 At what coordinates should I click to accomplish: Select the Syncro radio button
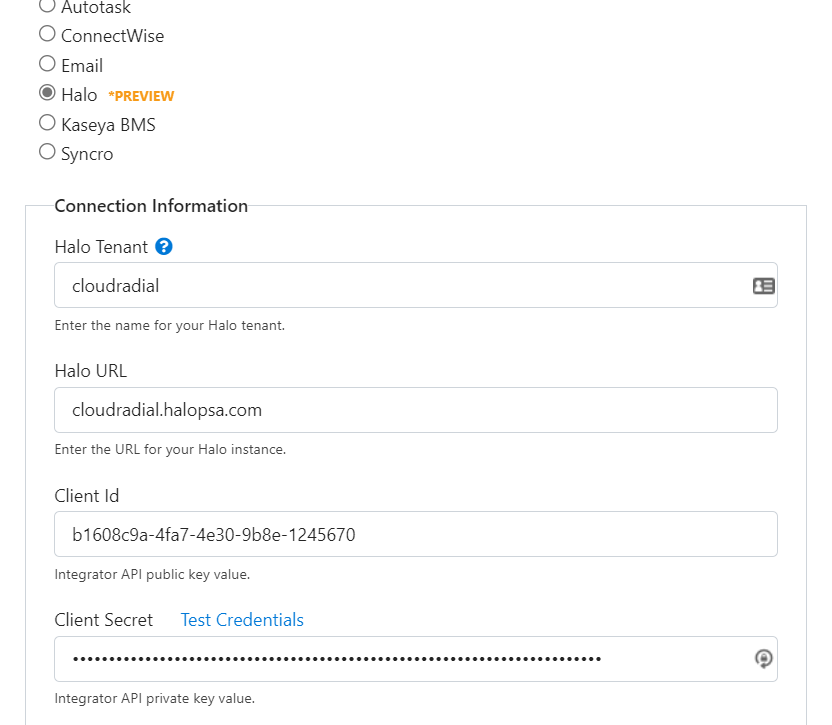coord(47,152)
